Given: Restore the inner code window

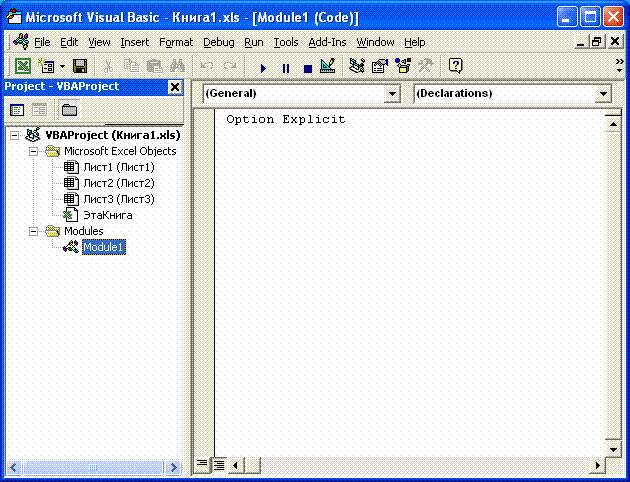Looking at the screenshot, I should (x=597, y=41).
